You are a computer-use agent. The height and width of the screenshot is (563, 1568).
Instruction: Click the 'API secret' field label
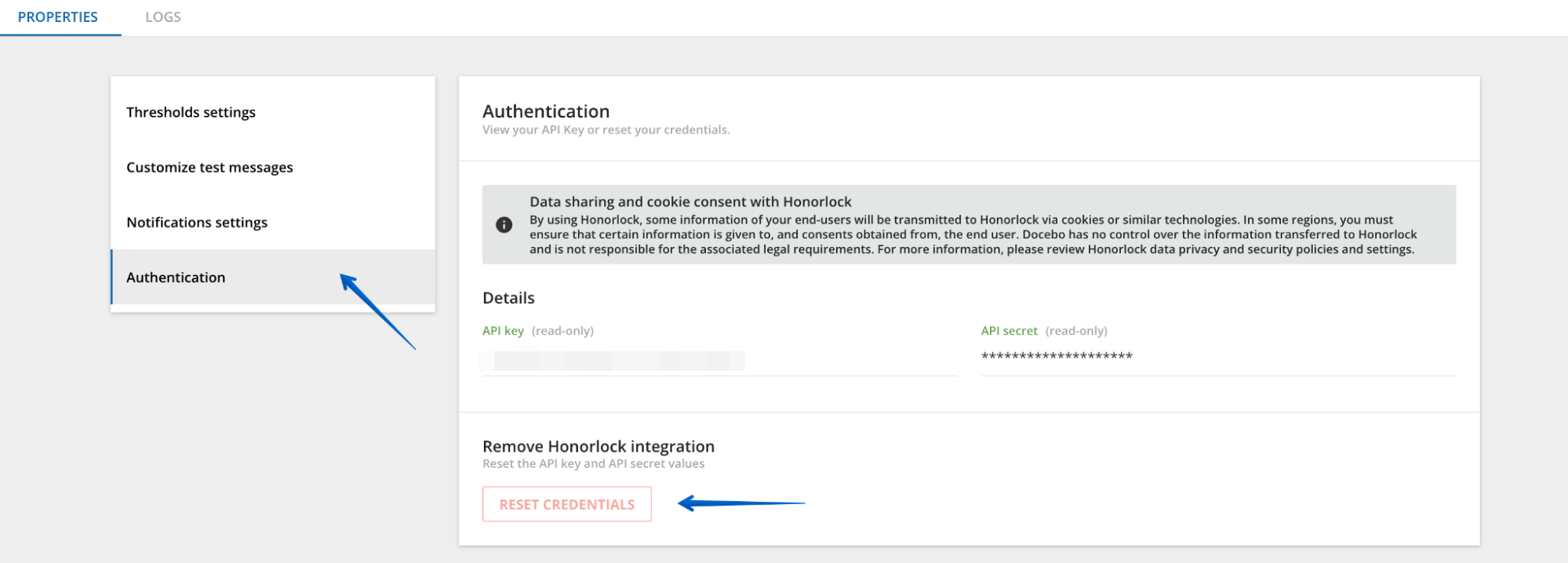point(1010,331)
